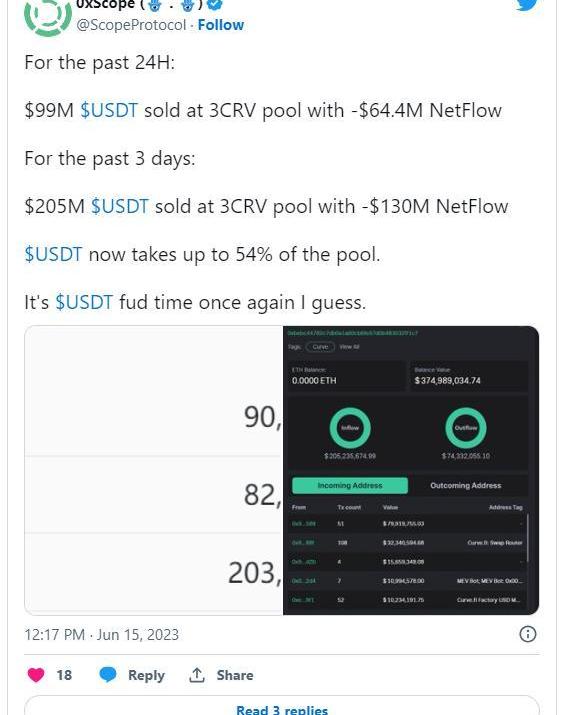Viewport: 565px width, 715px height.
Task: Click the share arrow icon
Action: pyautogui.click(x=197, y=675)
